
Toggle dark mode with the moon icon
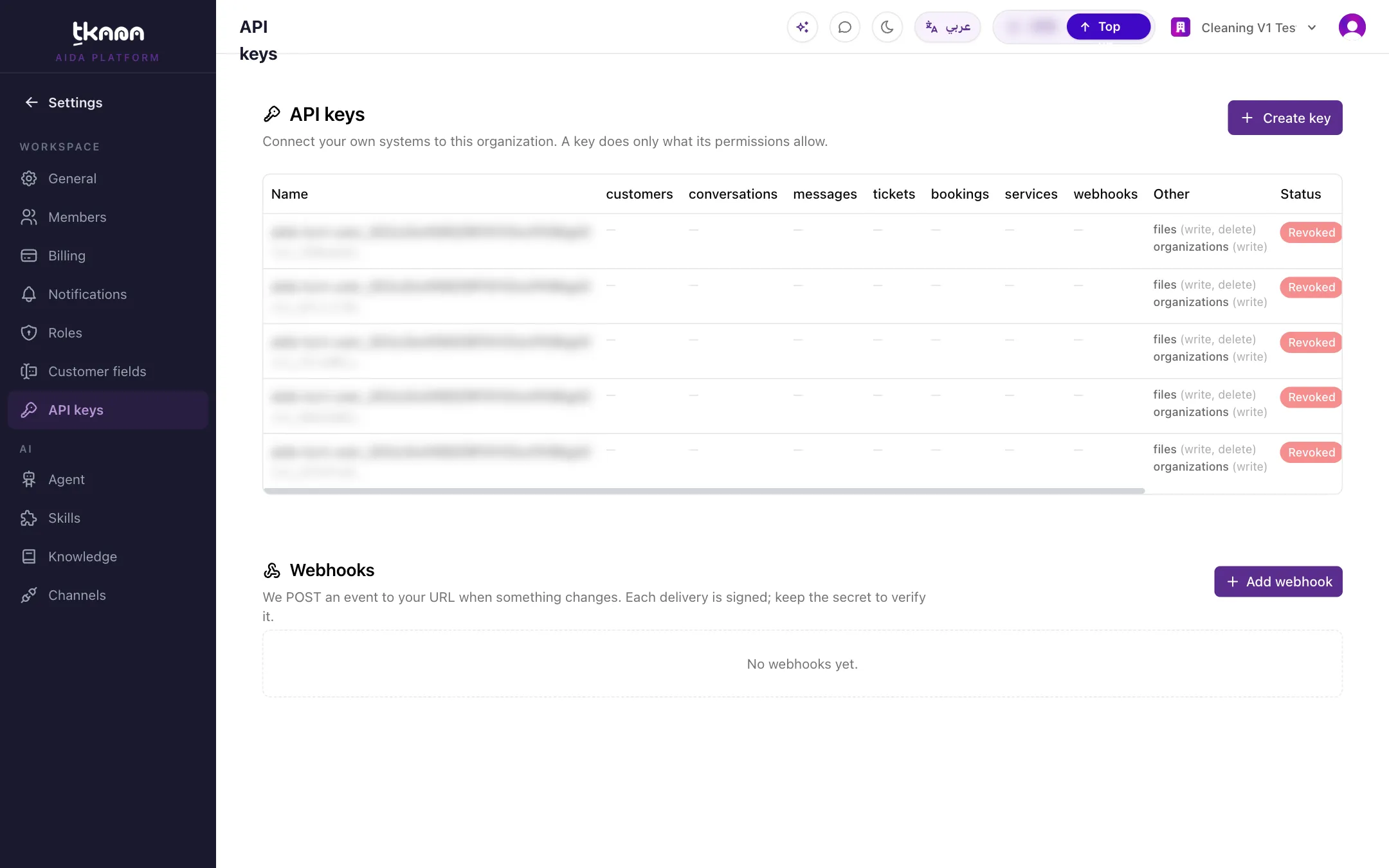(887, 27)
